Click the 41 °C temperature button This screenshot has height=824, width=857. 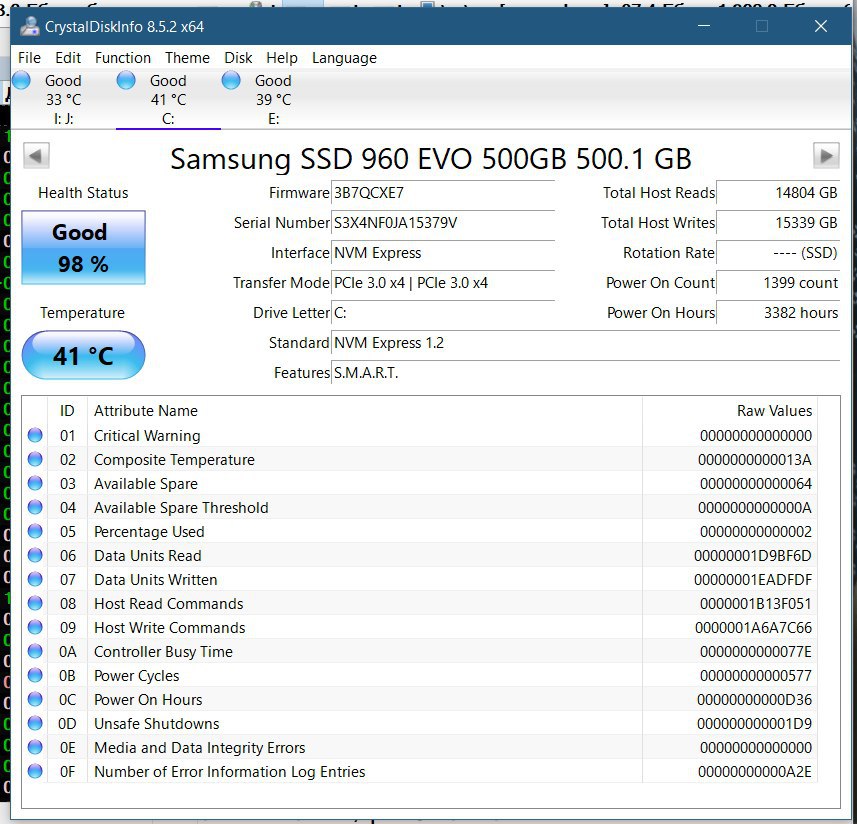(x=83, y=355)
